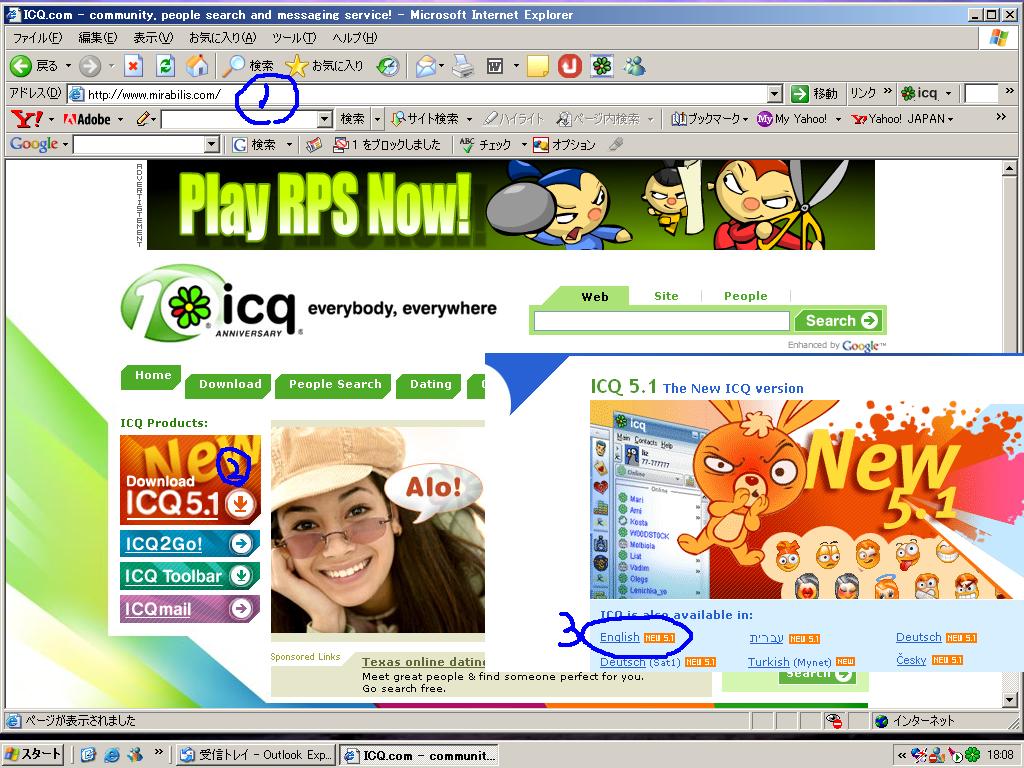Open the Dating navigation tab

point(430,385)
